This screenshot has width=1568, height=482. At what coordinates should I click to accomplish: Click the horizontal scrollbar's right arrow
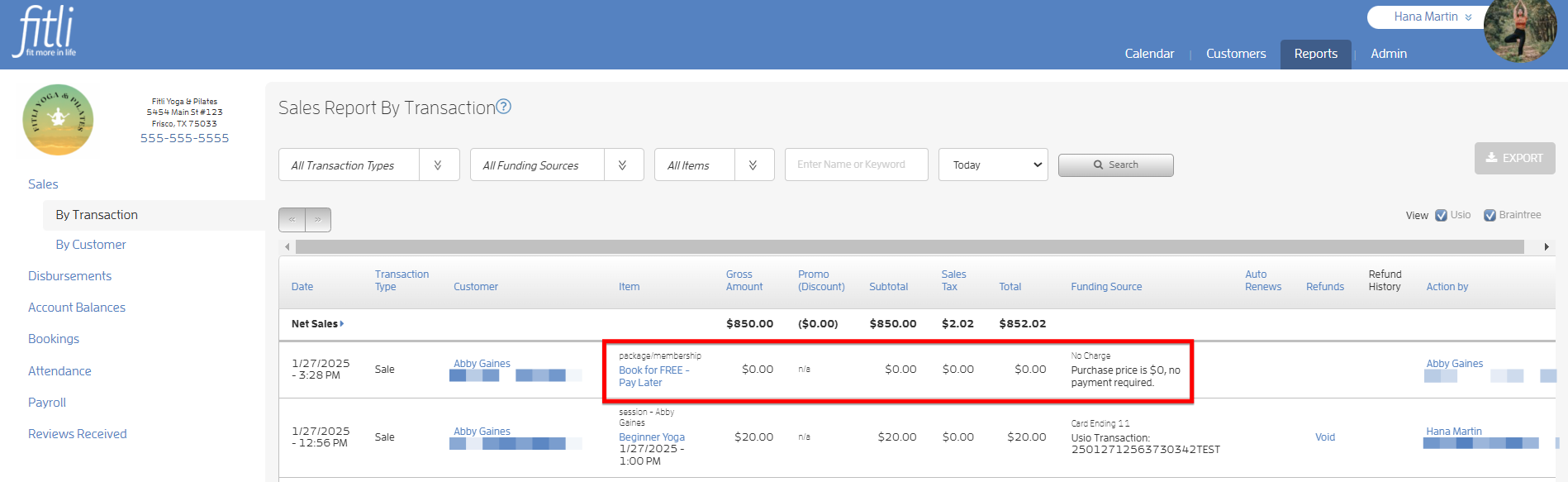point(1546,246)
